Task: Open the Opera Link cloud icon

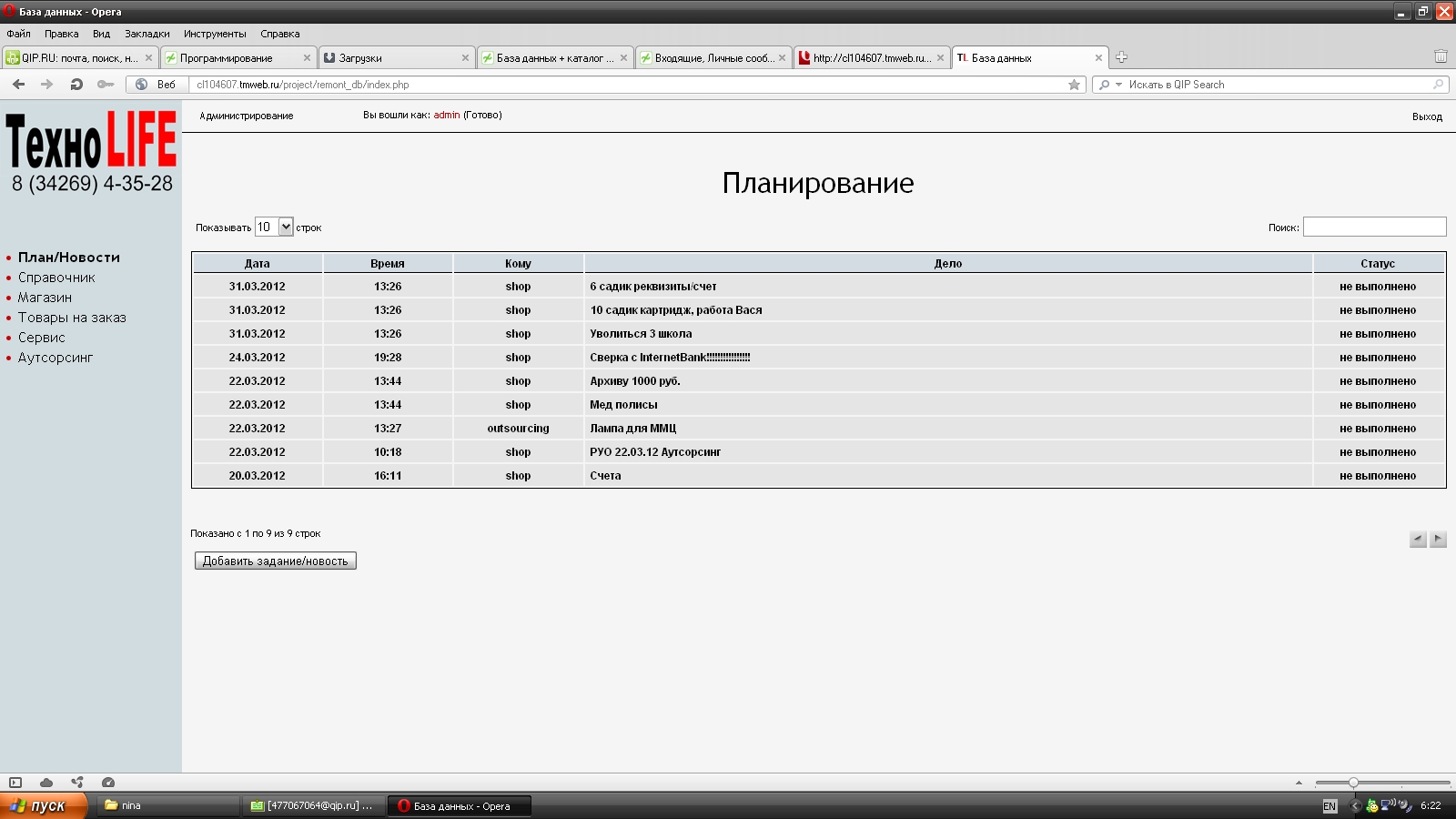Action: [x=46, y=783]
